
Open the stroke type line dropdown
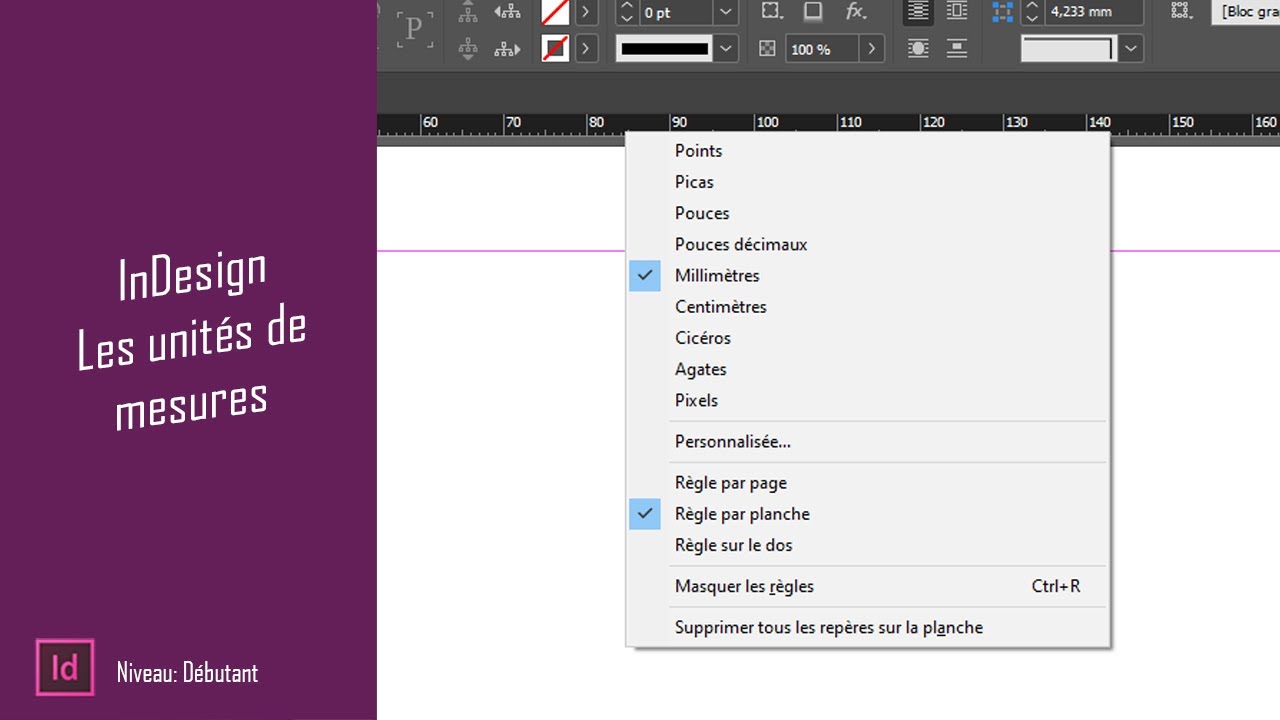pyautogui.click(x=727, y=48)
